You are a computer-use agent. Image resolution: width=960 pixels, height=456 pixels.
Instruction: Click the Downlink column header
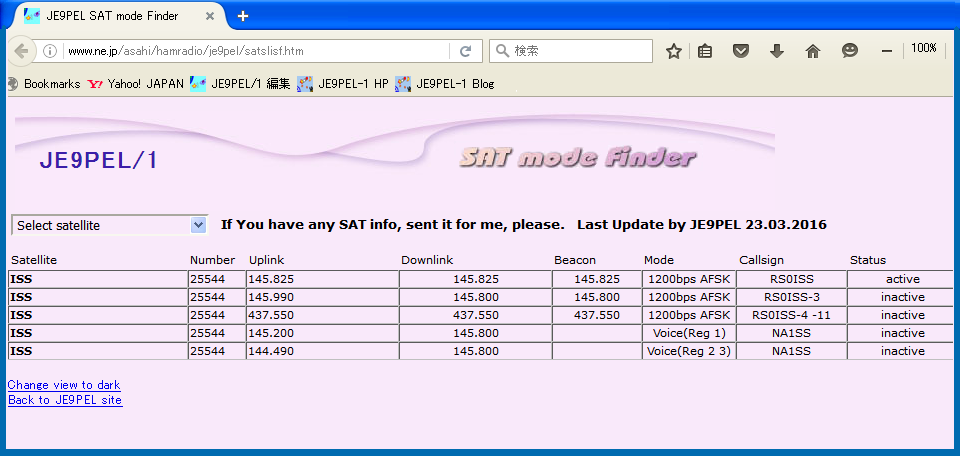point(427,260)
